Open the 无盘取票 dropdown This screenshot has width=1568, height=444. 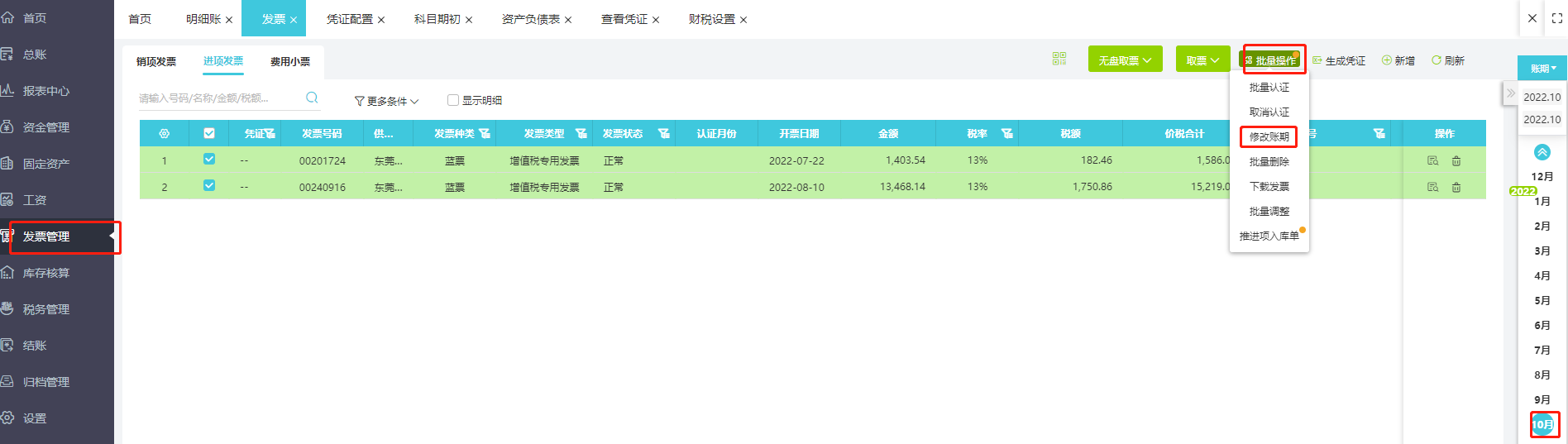(x=1125, y=60)
